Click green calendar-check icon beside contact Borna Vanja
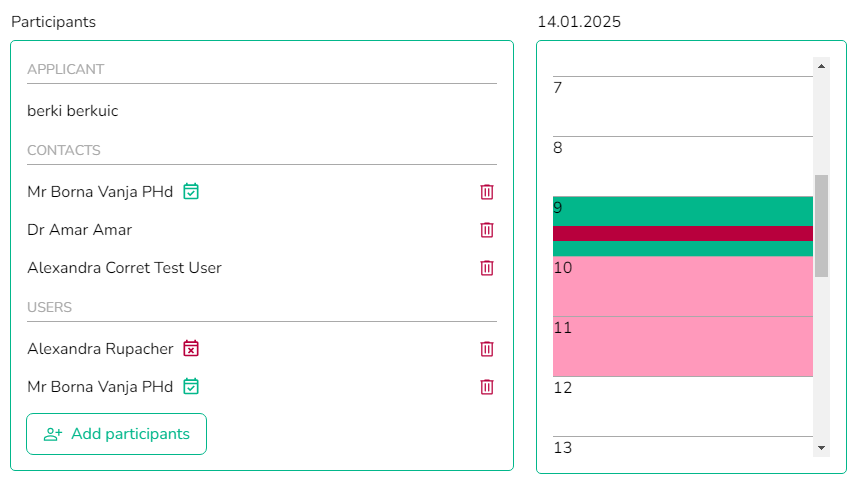This screenshot has width=859, height=485. coord(191,191)
